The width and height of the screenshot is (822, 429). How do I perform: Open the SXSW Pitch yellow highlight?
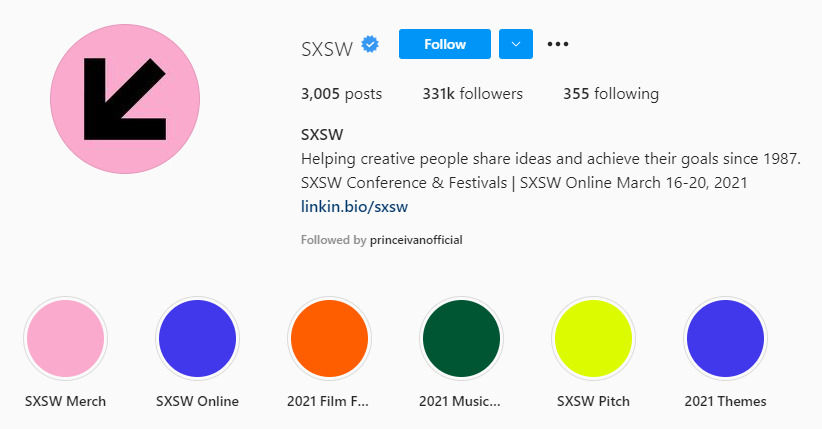[593, 338]
